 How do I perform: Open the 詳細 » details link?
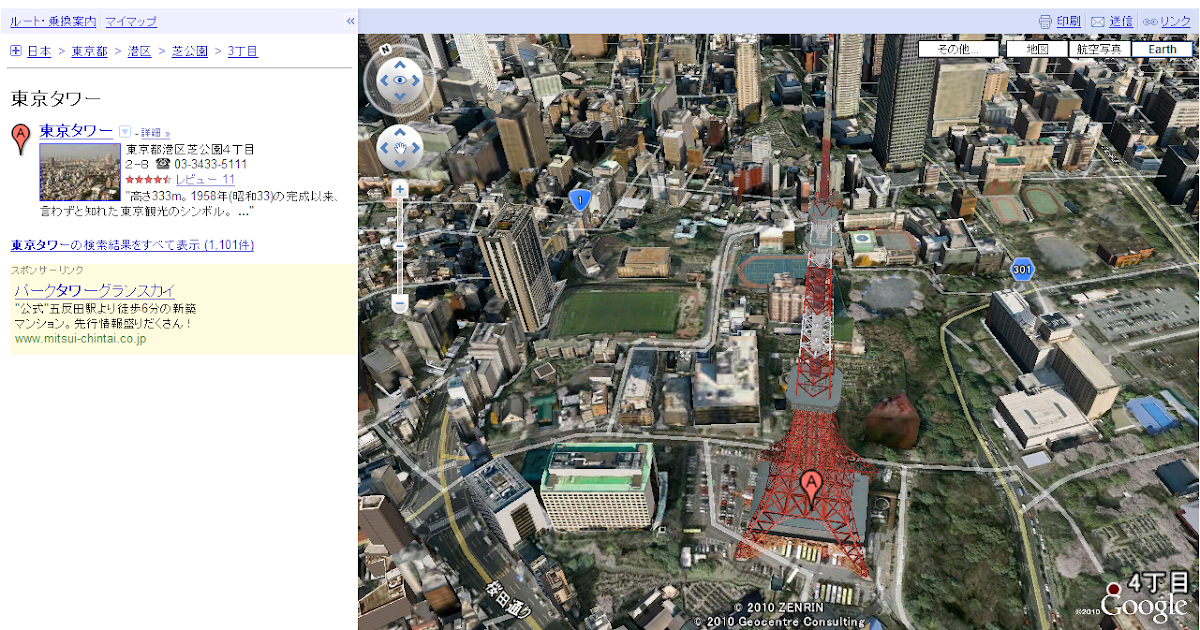pyautogui.click(x=155, y=132)
